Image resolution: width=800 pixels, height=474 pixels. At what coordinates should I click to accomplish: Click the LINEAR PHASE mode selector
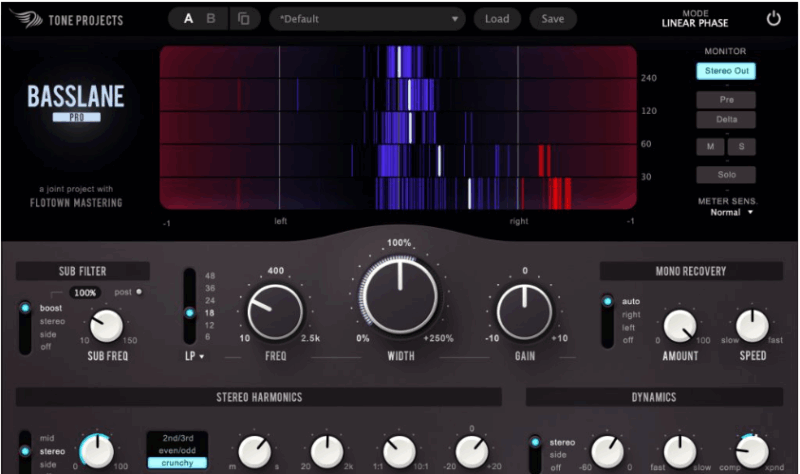[695, 23]
